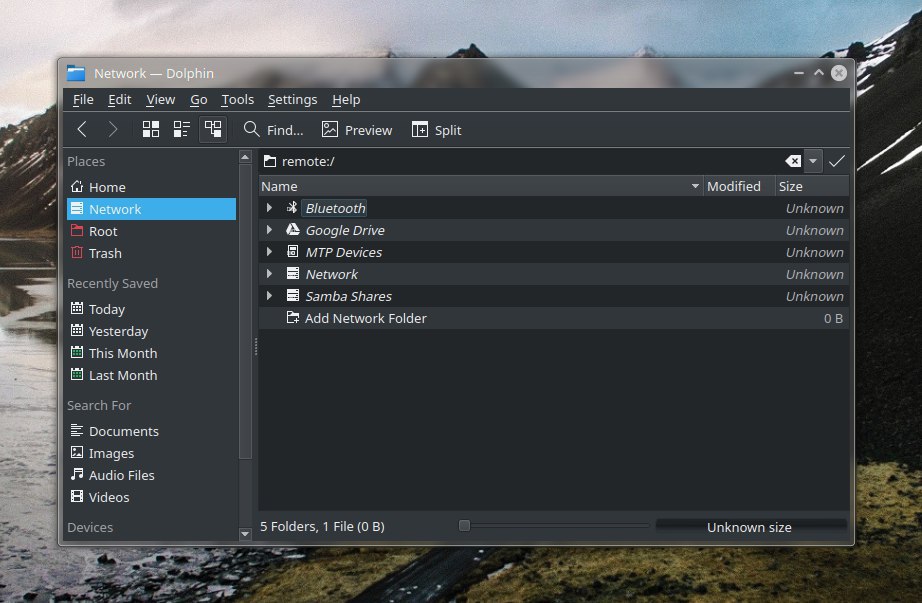Toggle Split view
This screenshot has width=922, height=603.
[x=436, y=129]
